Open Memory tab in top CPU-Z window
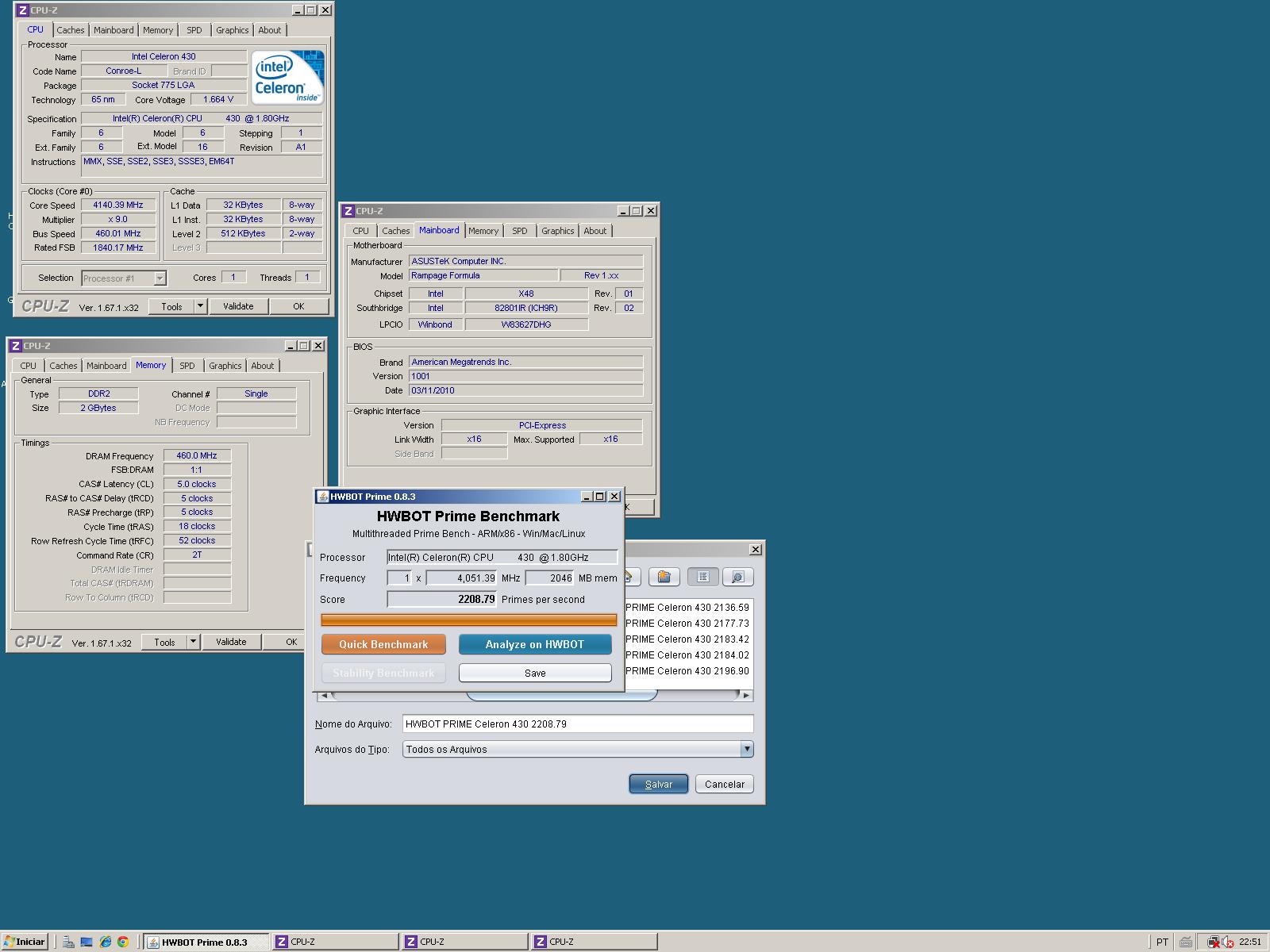This screenshot has height=952, width=1270. (x=158, y=30)
